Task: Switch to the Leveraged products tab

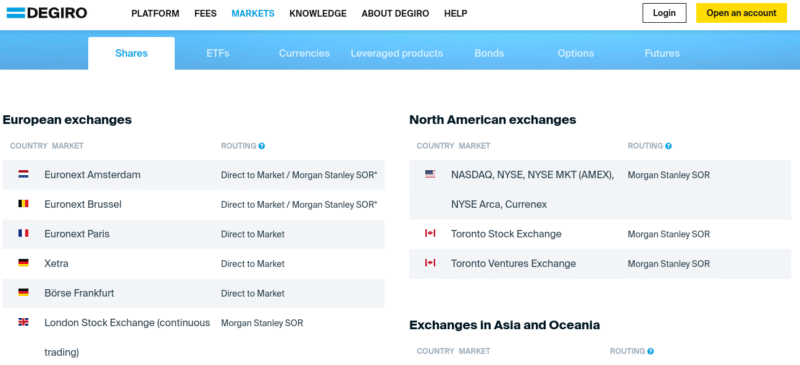Action: 396,53
